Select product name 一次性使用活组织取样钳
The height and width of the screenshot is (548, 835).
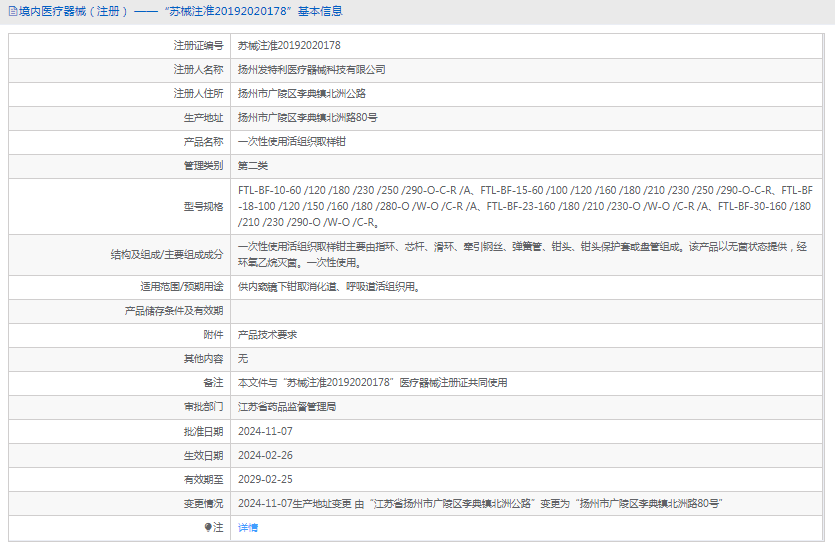(292, 142)
